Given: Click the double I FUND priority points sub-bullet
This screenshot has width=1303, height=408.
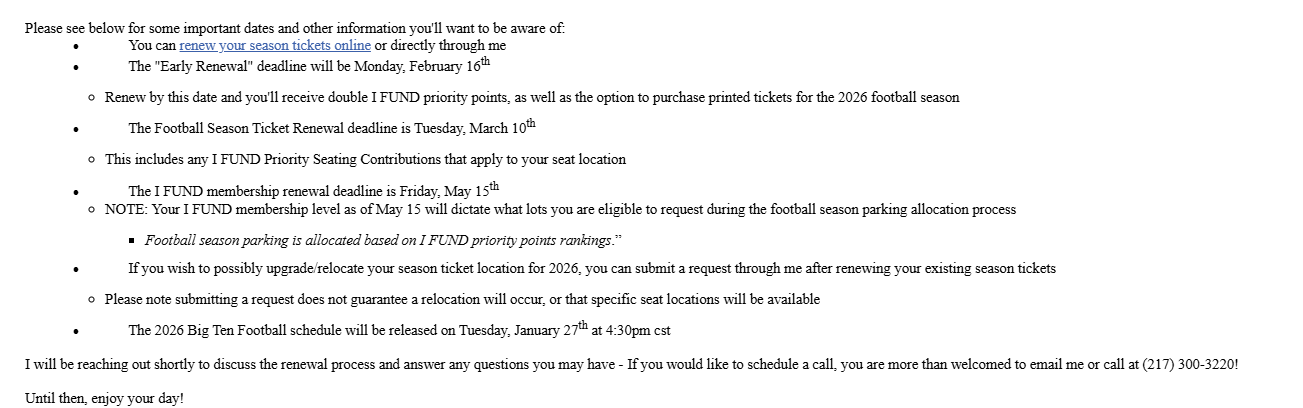Looking at the screenshot, I should 531,98.
